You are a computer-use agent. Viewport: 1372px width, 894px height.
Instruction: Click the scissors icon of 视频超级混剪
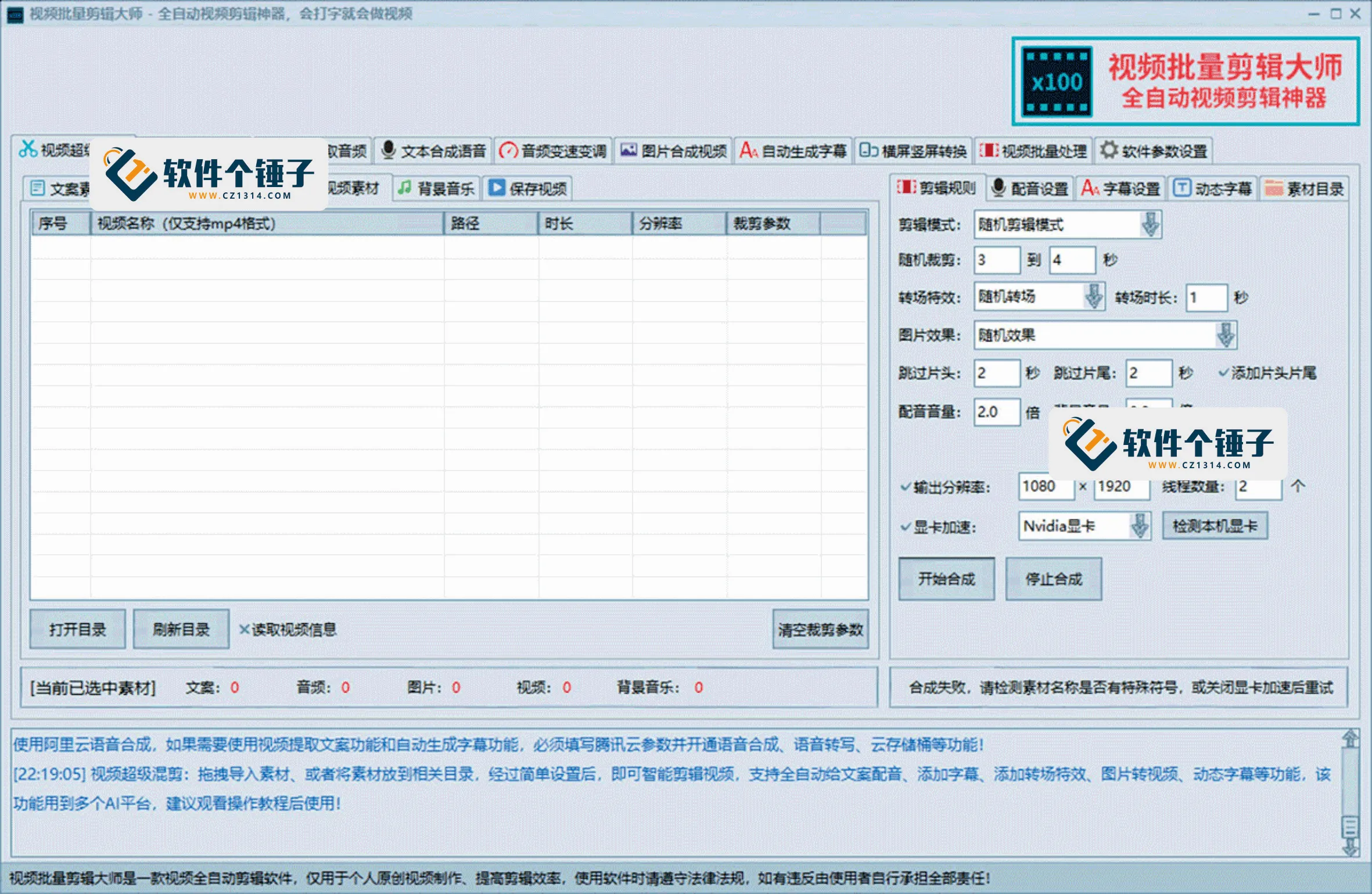(28, 149)
